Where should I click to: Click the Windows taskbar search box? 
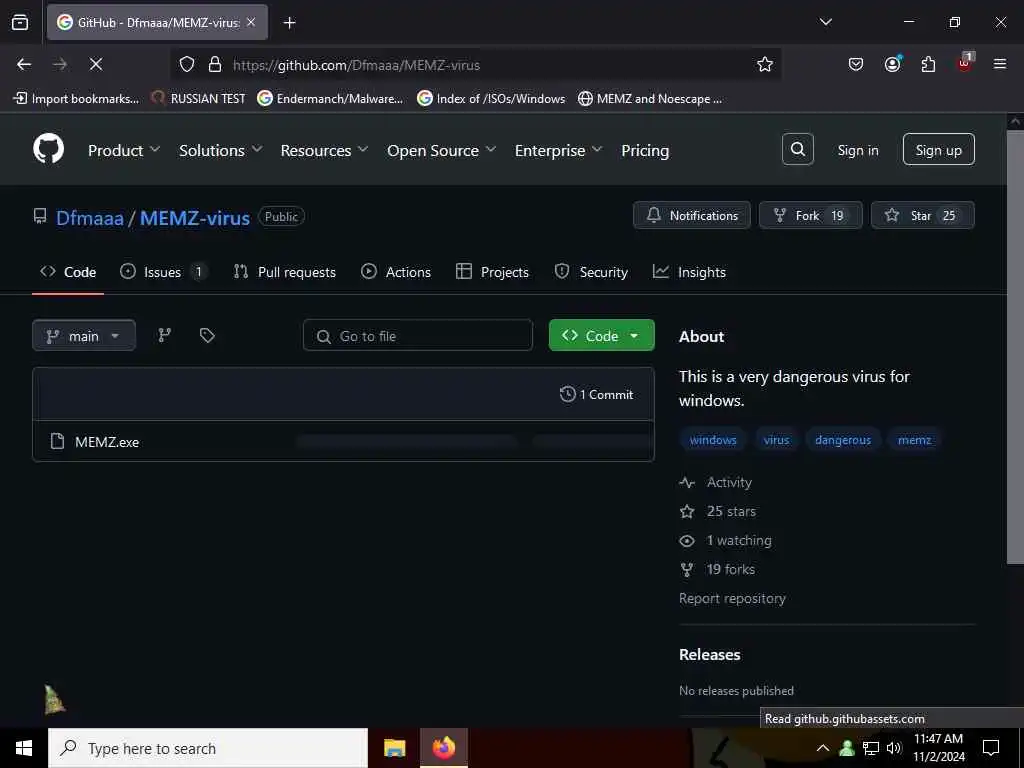click(208, 748)
